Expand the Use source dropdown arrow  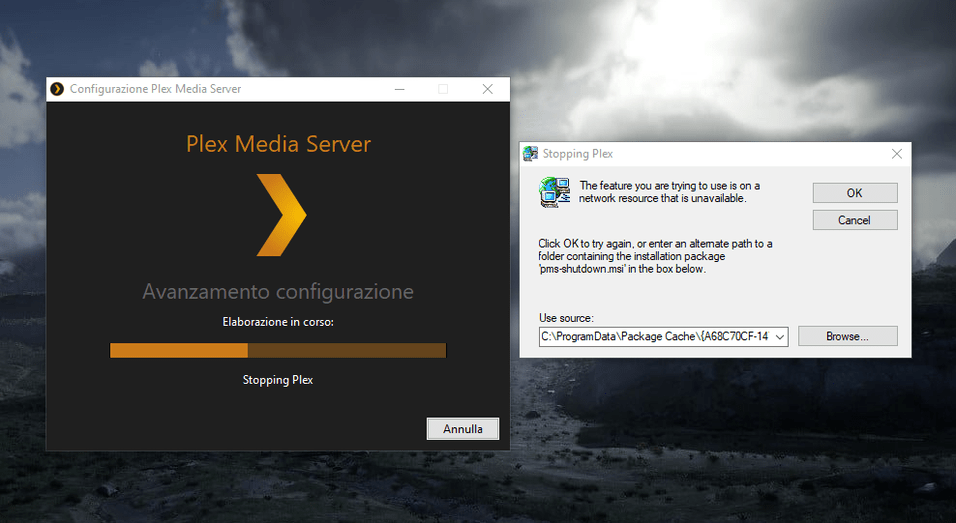tap(779, 336)
